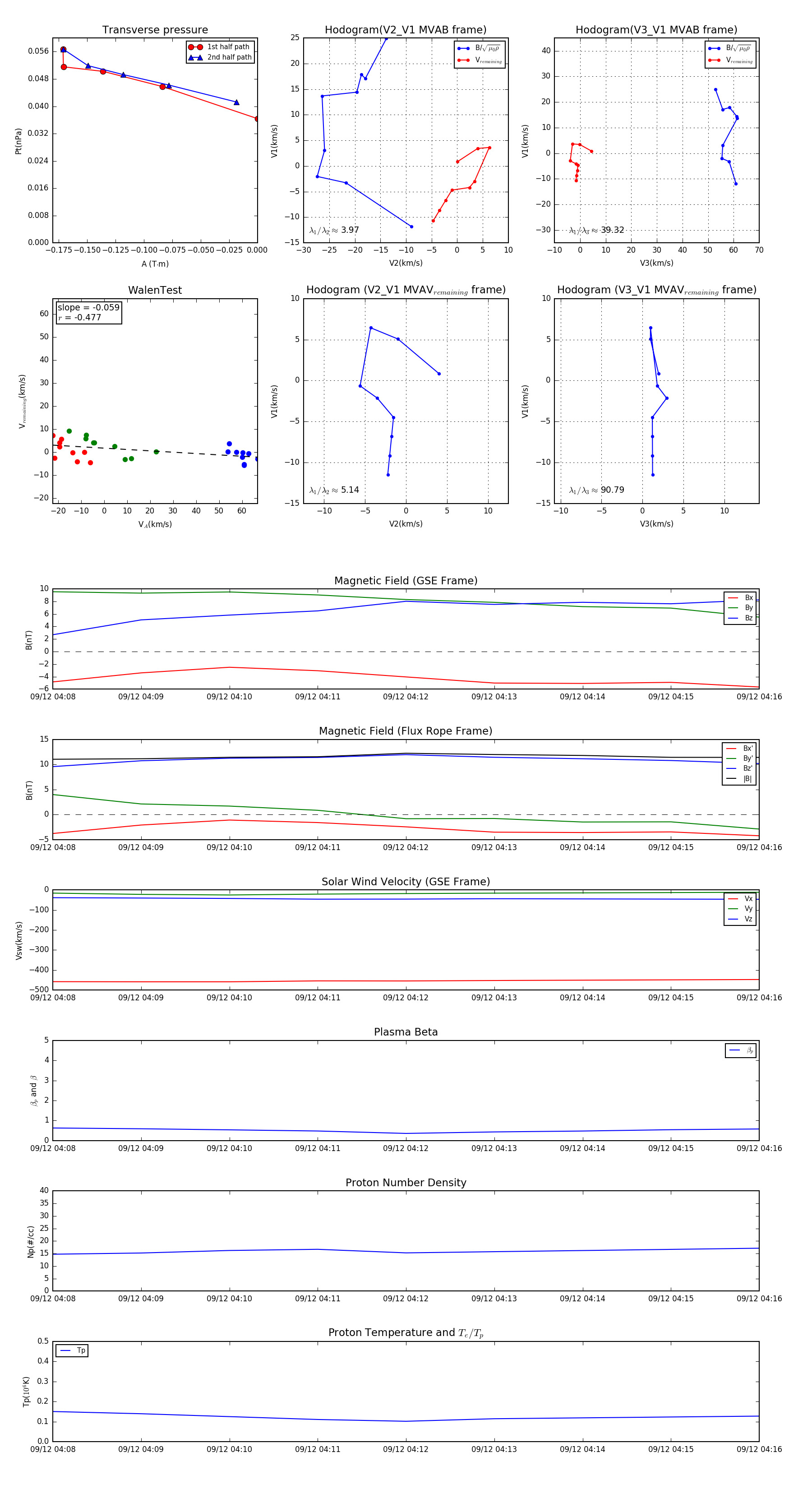812x1489 pixels.
Task: Click the beta_p legend in Plasma Beta panel
Action: point(741,1050)
